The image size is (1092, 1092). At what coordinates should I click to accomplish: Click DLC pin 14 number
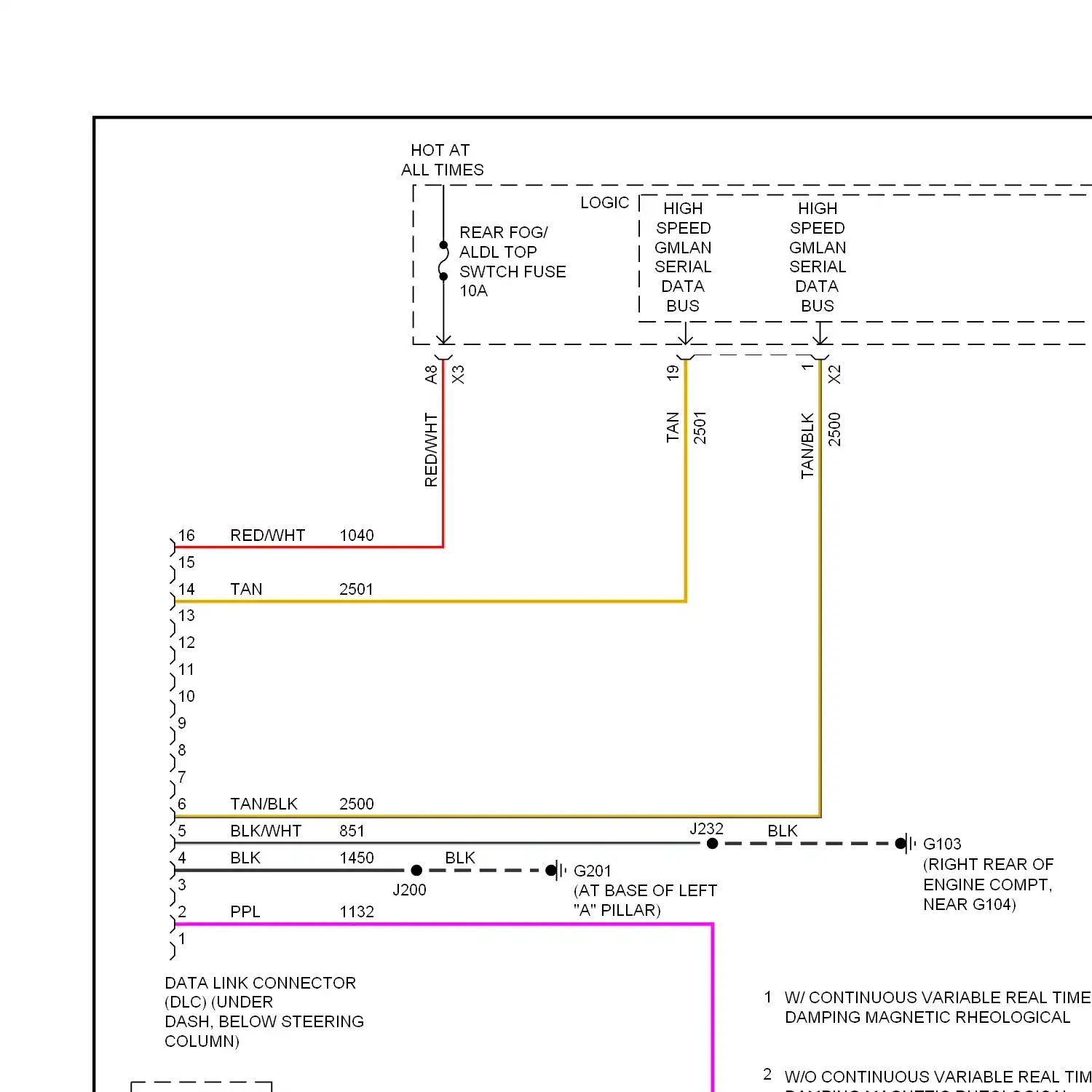186,589
